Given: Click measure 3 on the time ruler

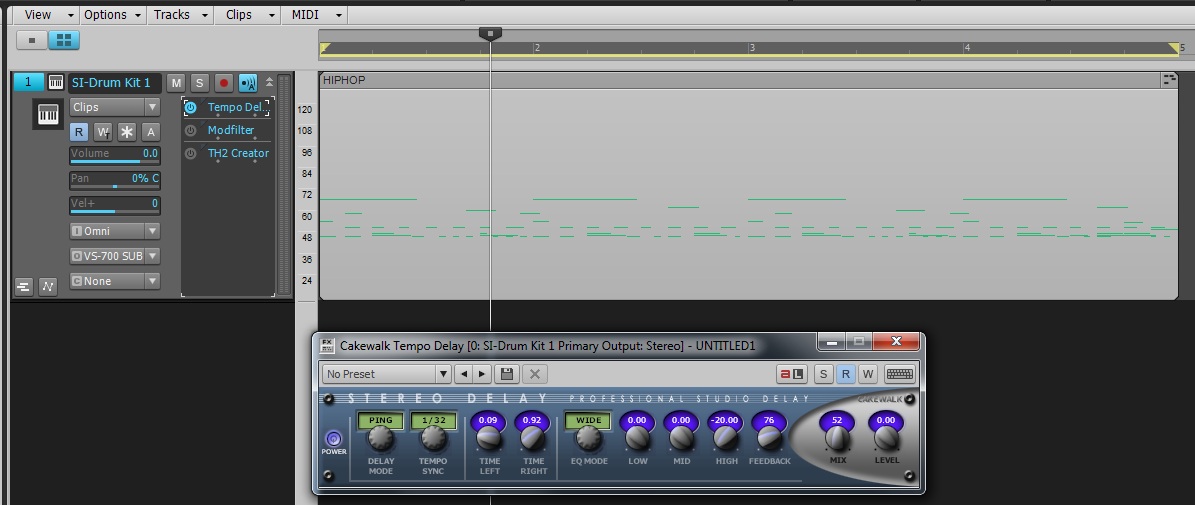Looking at the screenshot, I should [752, 48].
